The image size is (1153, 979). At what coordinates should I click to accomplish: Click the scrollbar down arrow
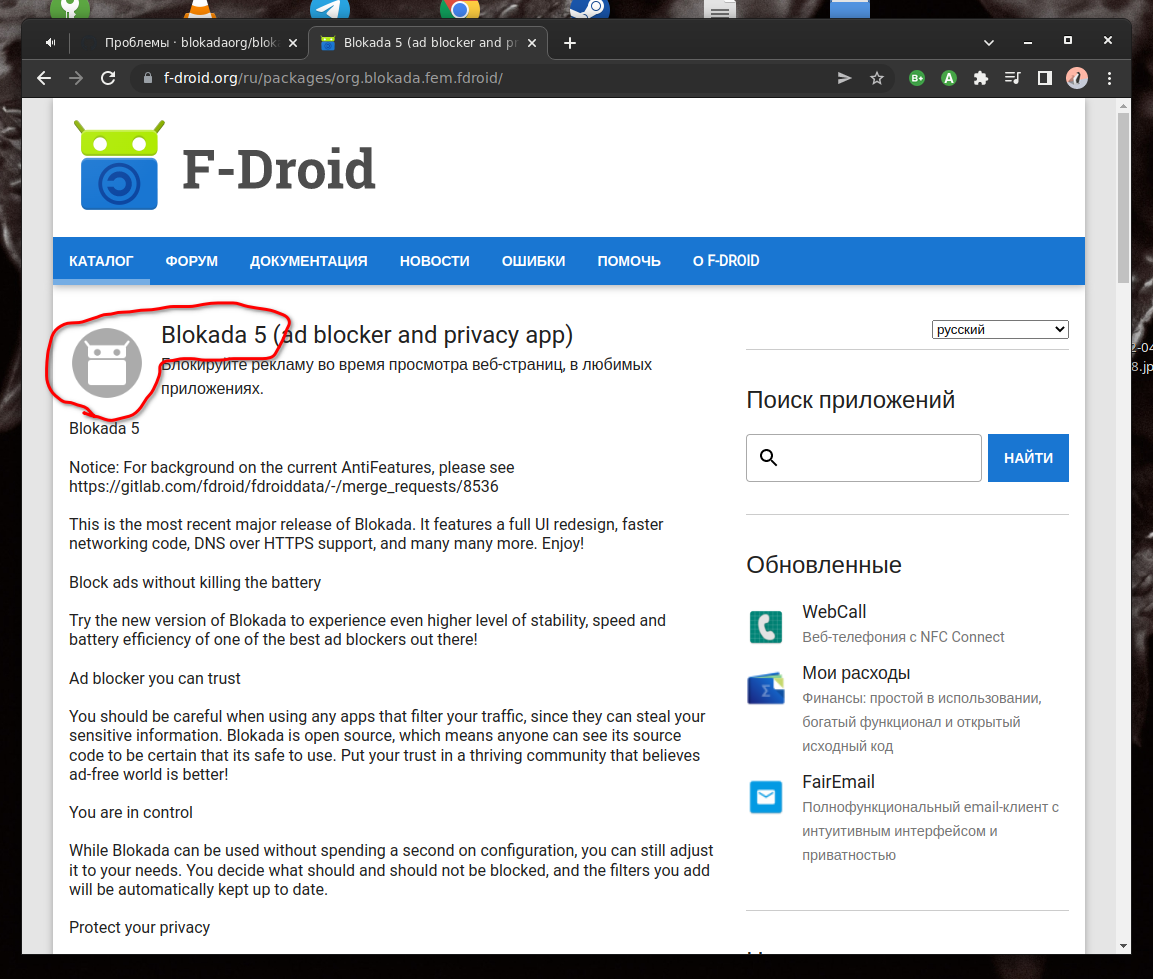[x=1123, y=946]
